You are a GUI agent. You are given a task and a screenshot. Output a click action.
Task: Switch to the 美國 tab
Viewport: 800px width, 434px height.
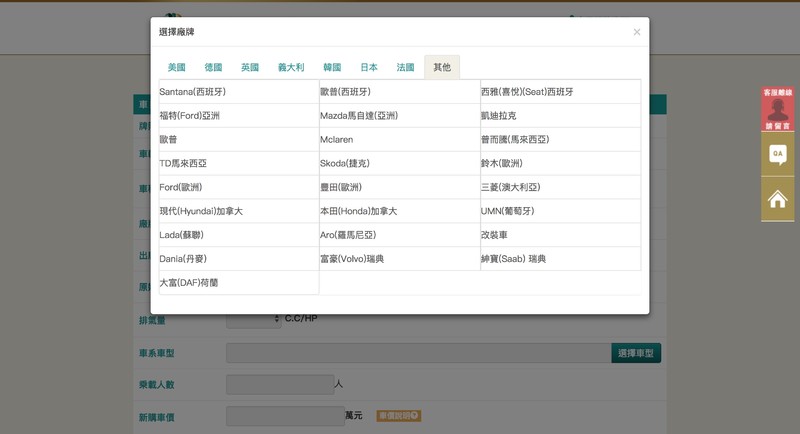177,67
